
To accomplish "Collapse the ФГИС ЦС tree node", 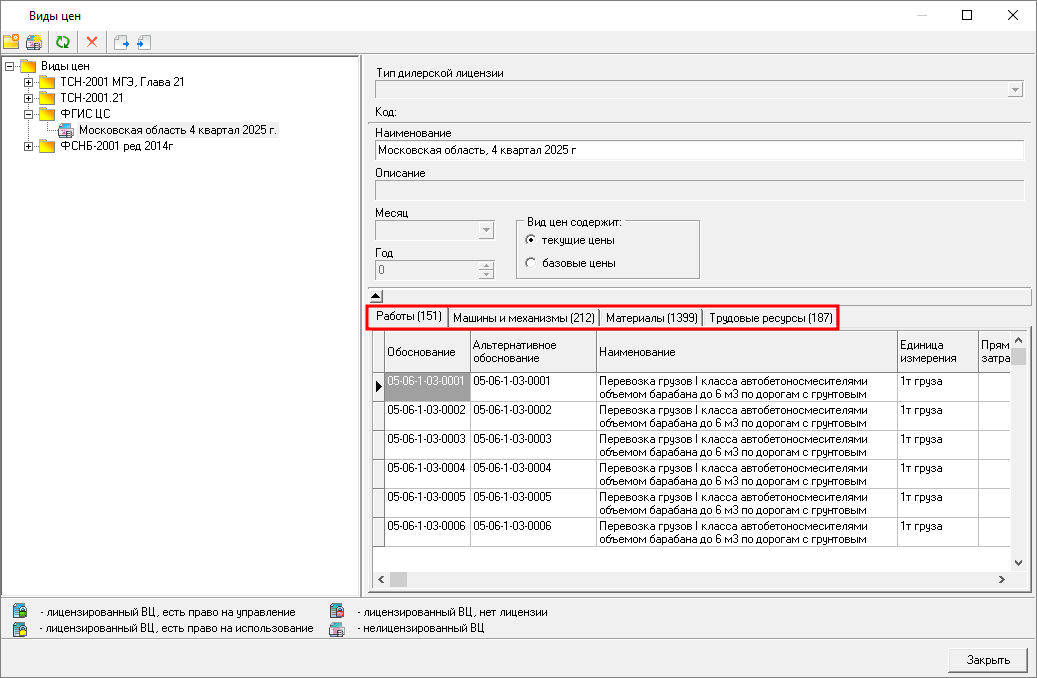I will [29, 114].
